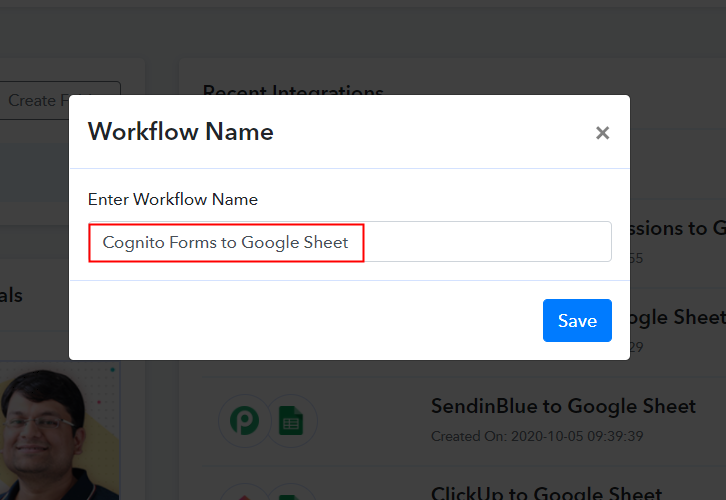
Task: Open ClickUp to Google Sheet integration
Action: [x=546, y=493]
